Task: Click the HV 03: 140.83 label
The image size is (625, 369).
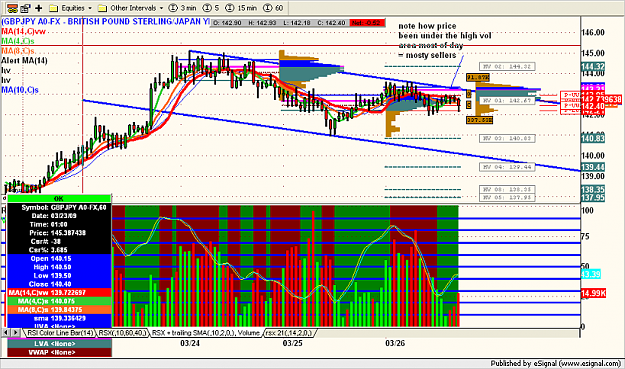Action: (507, 138)
